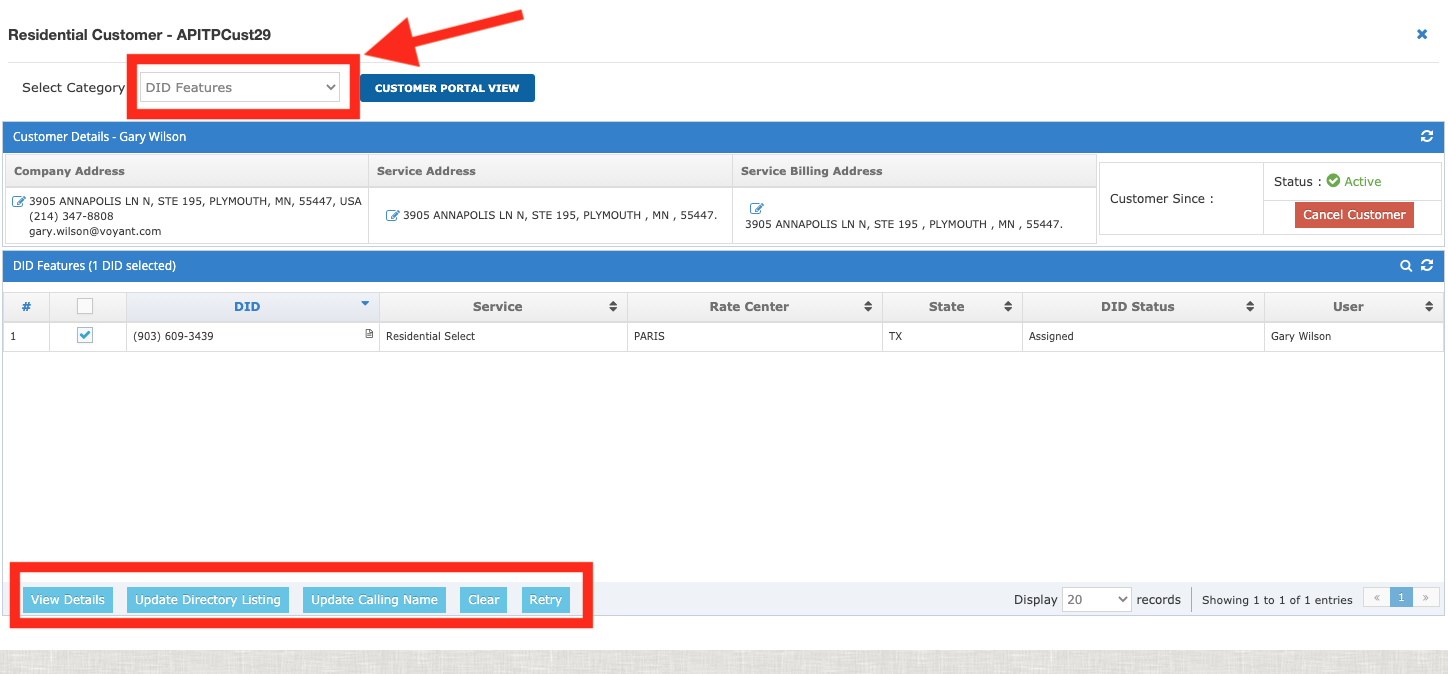
Task: Edit the Service Address via pencil icon
Action: pyautogui.click(x=393, y=215)
